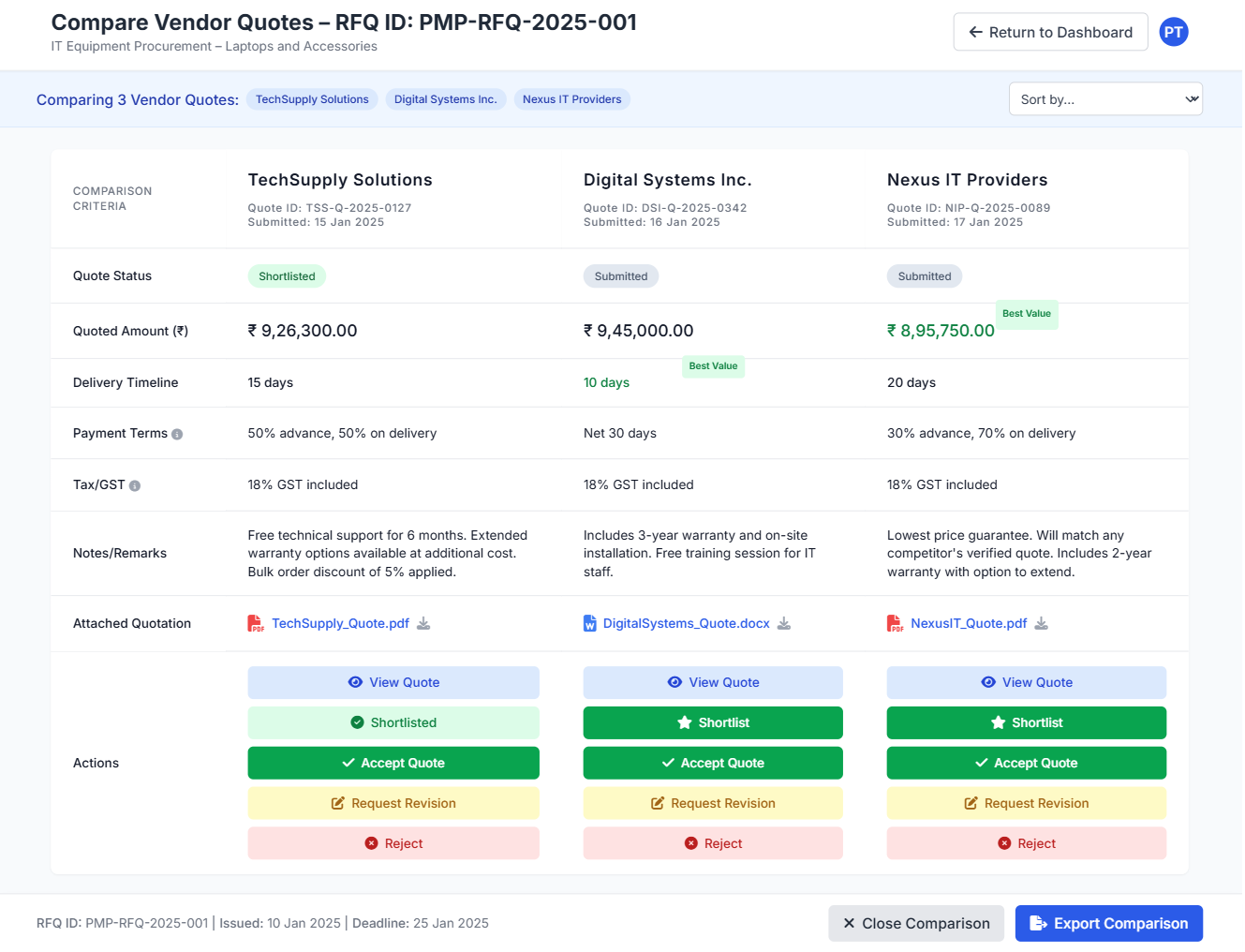
Task: Click the Digital Systems Inc. vendor chip
Action: (446, 99)
